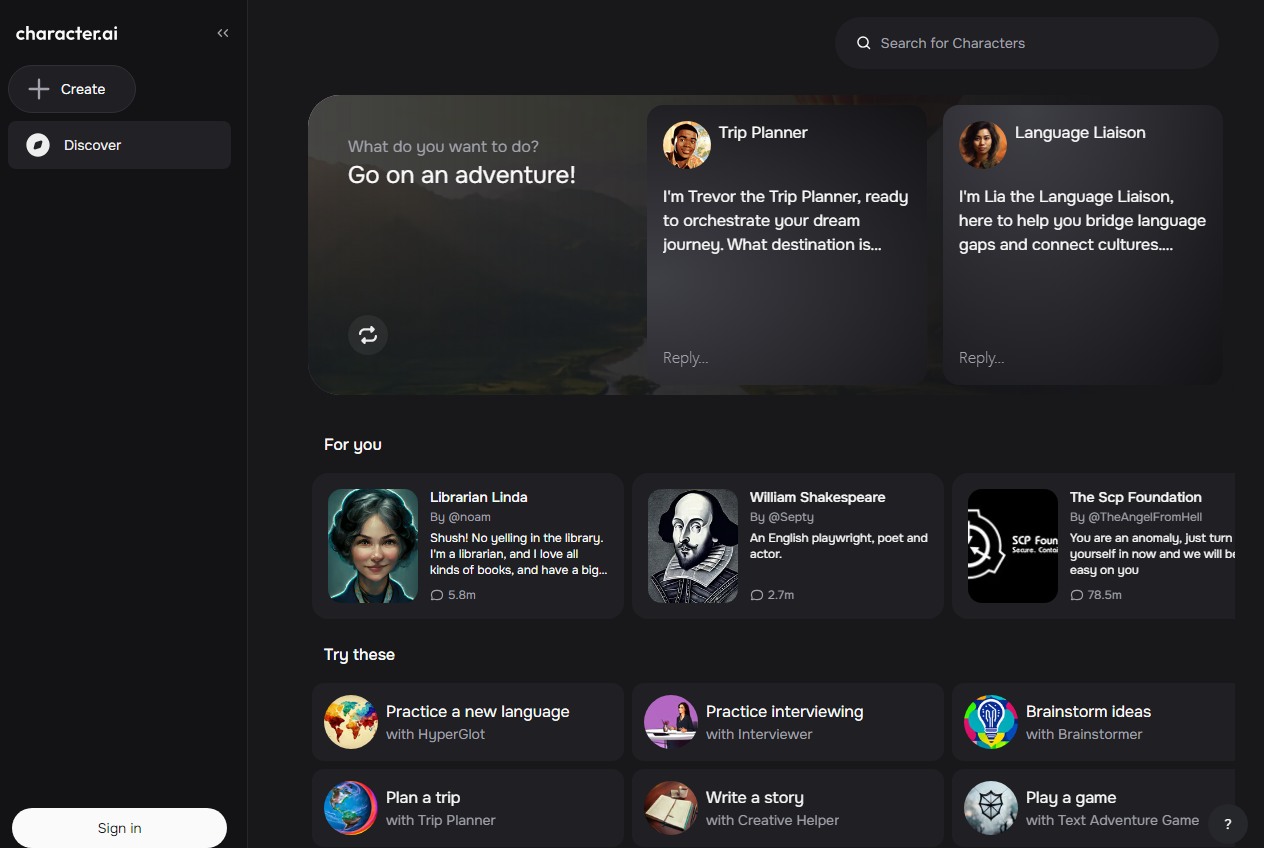Click chat count icon on William Shakespeare
1264x848 pixels.
click(756, 595)
